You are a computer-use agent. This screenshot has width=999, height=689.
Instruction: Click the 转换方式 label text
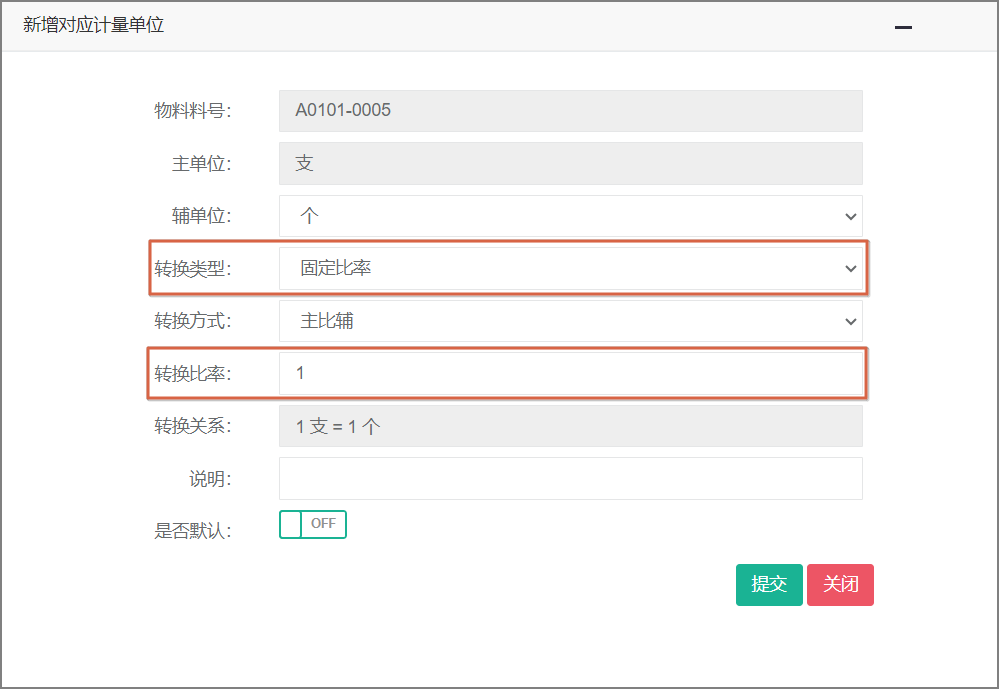[x=192, y=321]
